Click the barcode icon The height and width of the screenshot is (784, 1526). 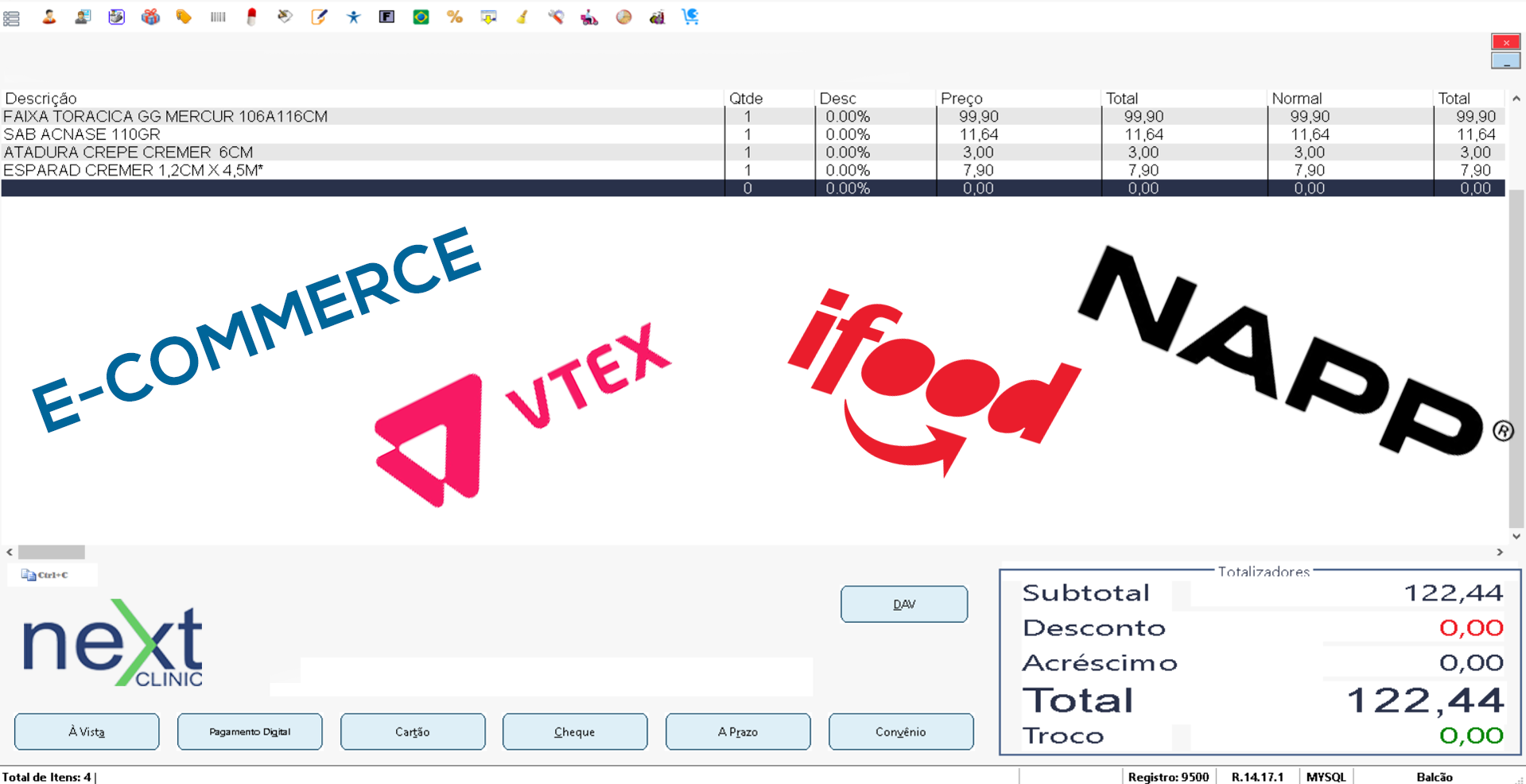218,17
